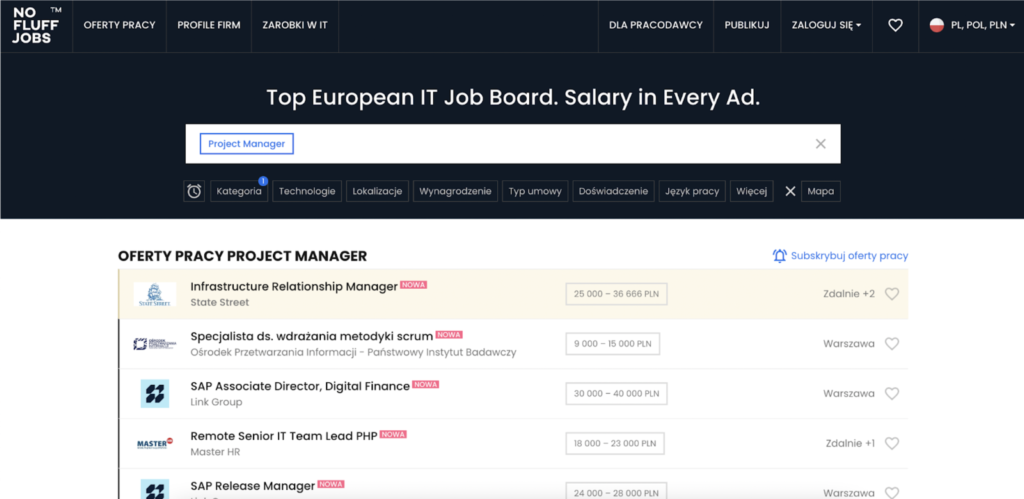Screen dimensions: 1024x499
Task: Click inside the job search input field
Action: coord(550,144)
